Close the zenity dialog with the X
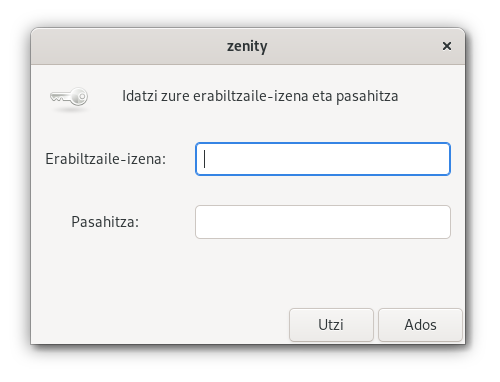 pos(447,46)
